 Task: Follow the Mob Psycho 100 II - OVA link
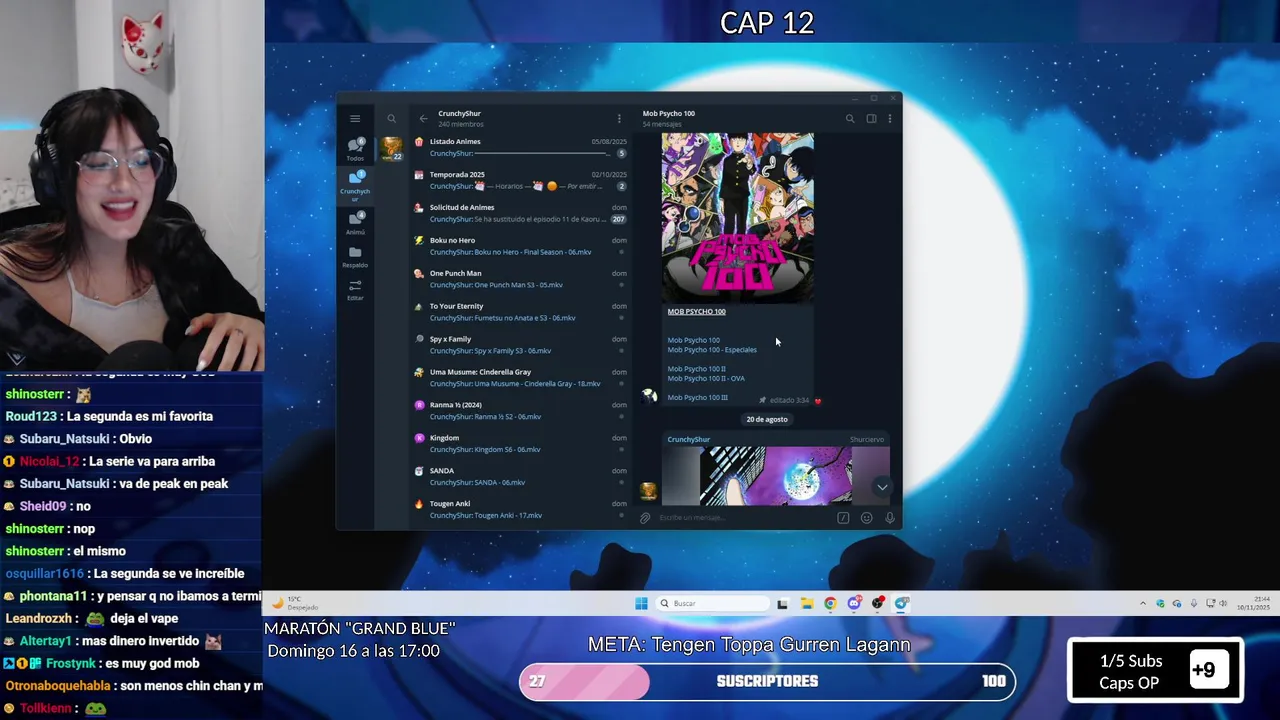(x=706, y=378)
